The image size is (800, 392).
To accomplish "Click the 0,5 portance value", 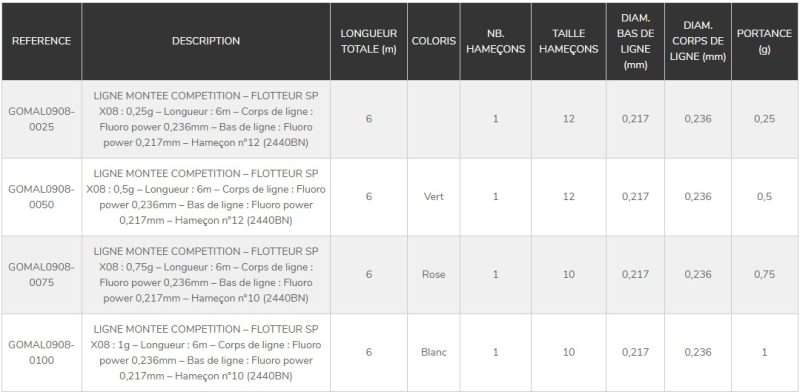I will click(764, 197).
